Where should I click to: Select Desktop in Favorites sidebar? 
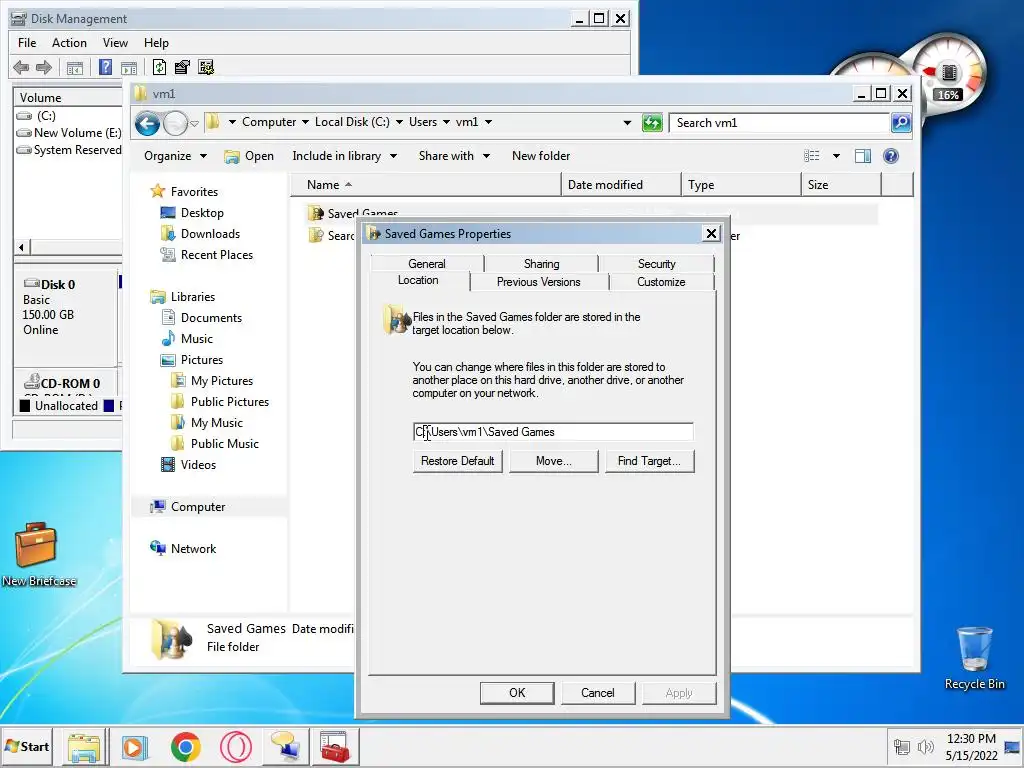point(202,213)
